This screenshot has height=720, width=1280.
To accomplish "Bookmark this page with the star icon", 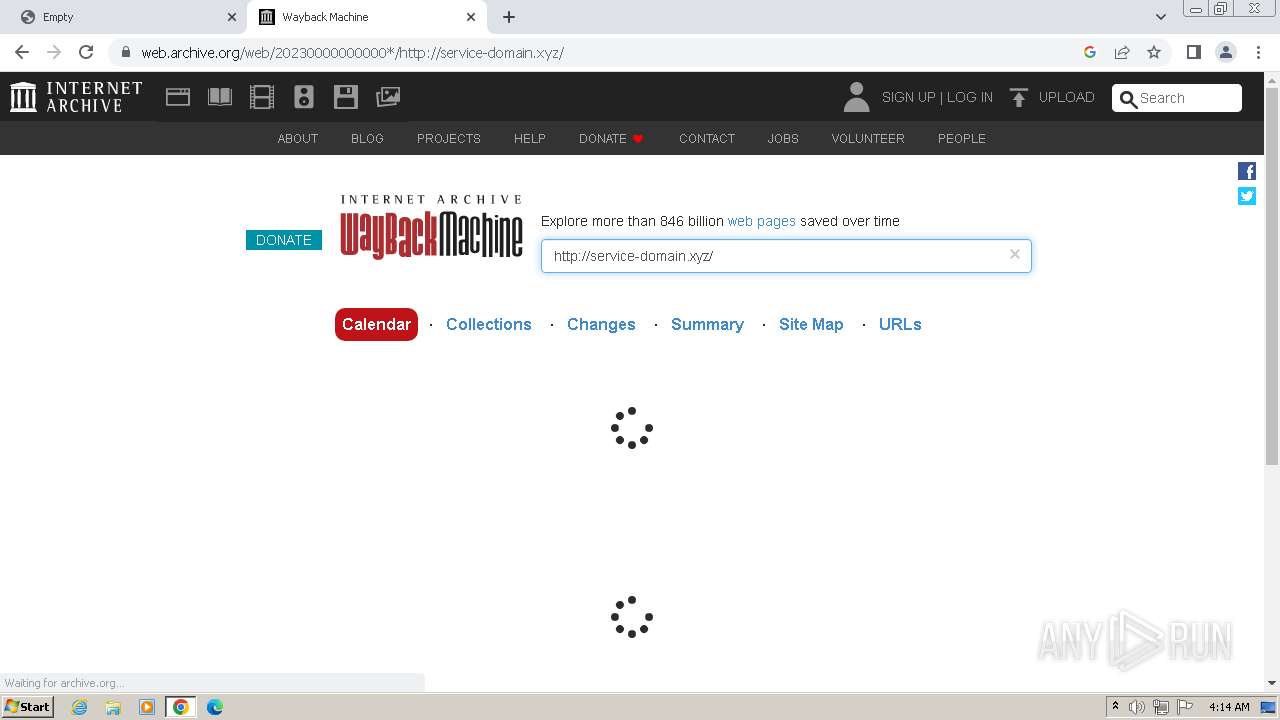I will click(1154, 52).
